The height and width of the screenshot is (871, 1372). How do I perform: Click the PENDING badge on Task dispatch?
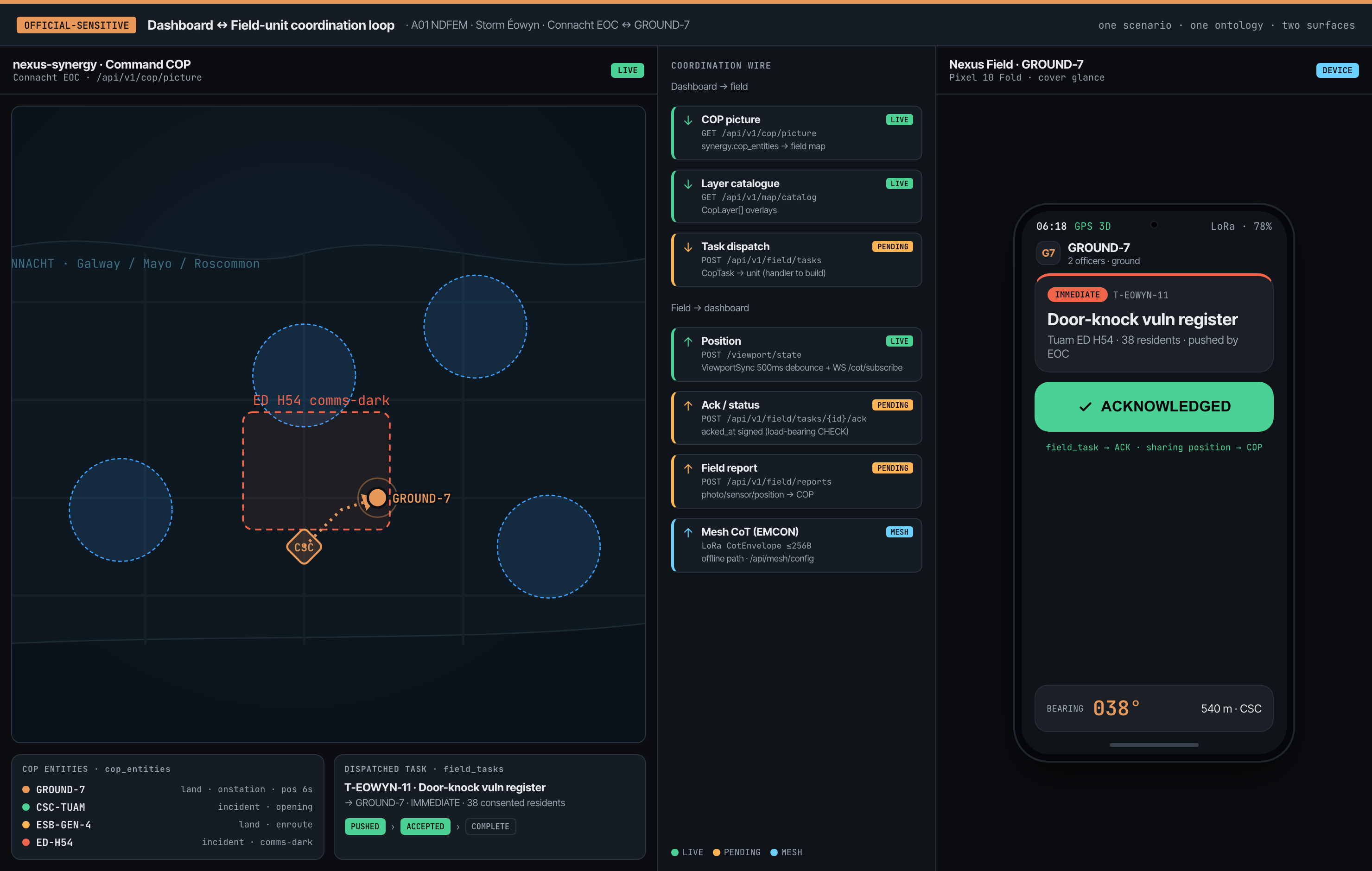(892, 246)
